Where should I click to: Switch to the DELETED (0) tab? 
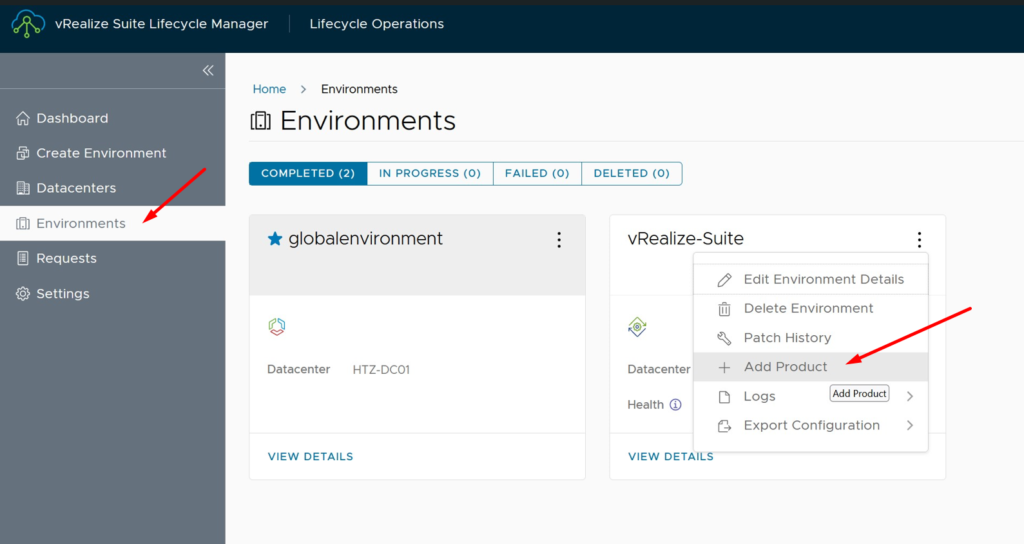tap(632, 174)
